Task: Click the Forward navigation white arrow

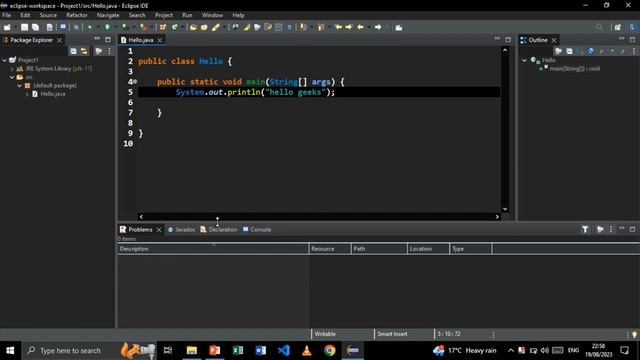Action: (378, 27)
